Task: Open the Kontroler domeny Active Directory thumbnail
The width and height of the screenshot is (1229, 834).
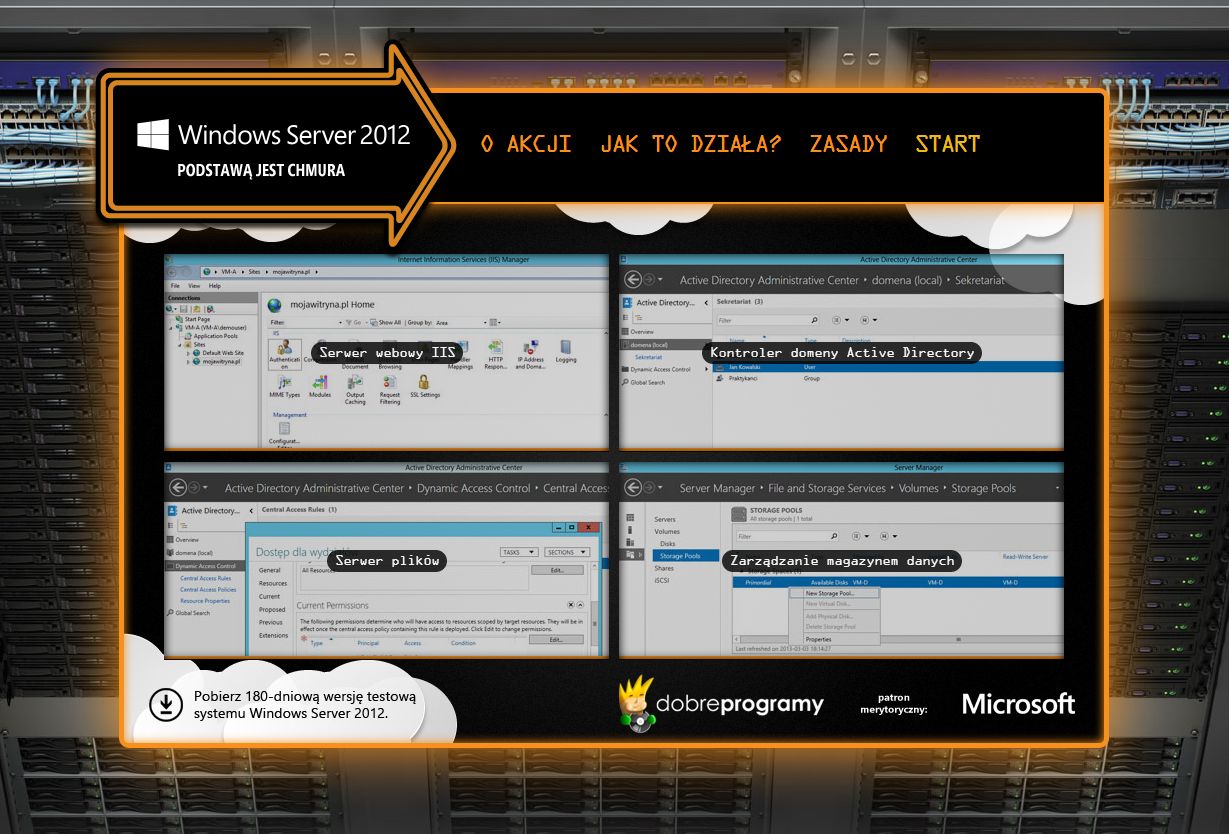Action: (x=841, y=352)
